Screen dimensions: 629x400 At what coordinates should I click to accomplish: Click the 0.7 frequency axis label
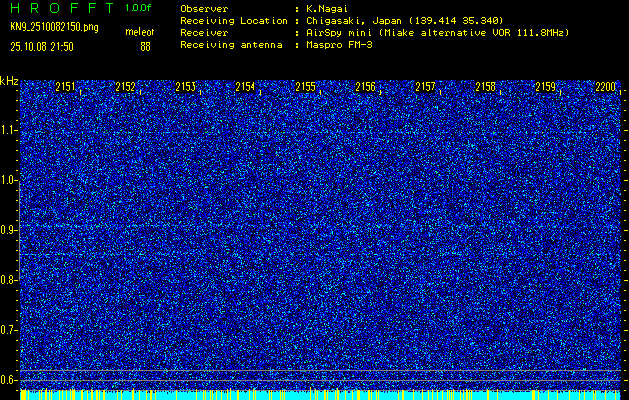pos(10,330)
